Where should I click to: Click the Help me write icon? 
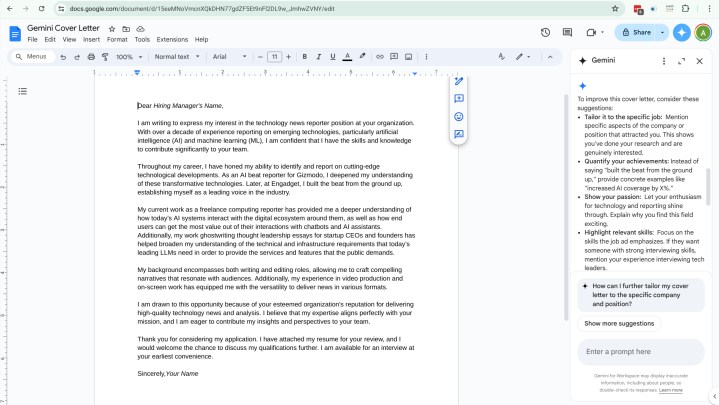coord(459,82)
